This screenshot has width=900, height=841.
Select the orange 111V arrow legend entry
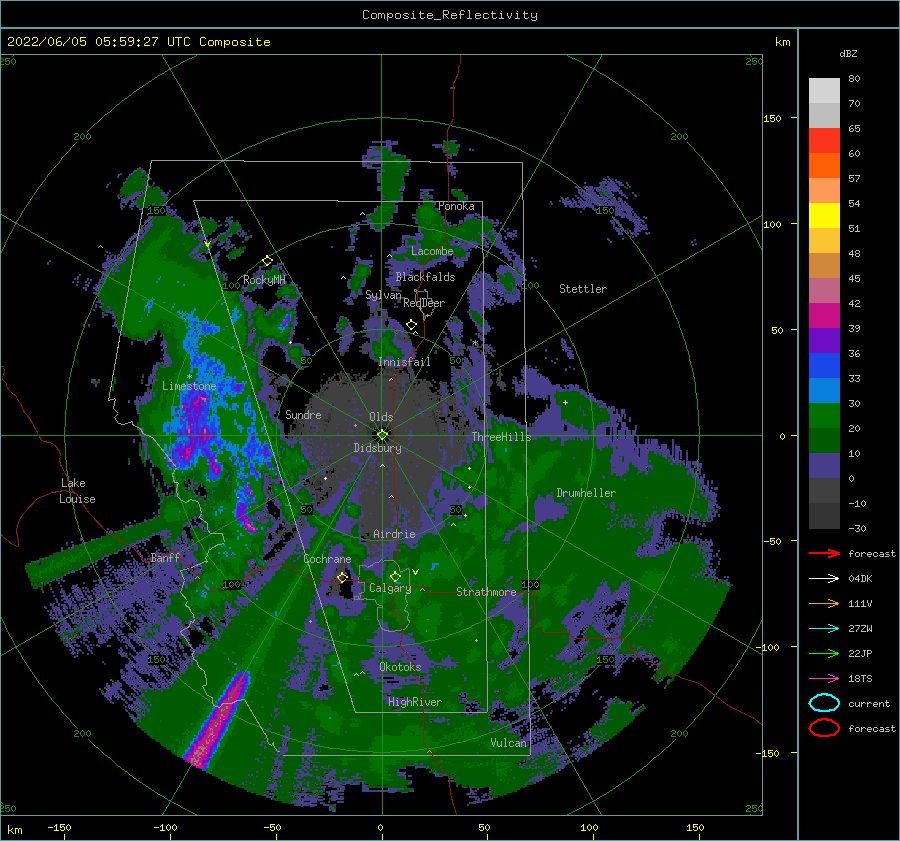coord(824,603)
